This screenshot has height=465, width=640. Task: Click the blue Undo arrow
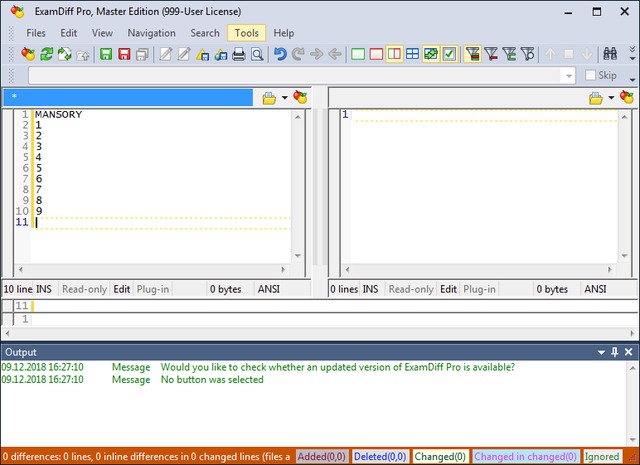coord(280,54)
